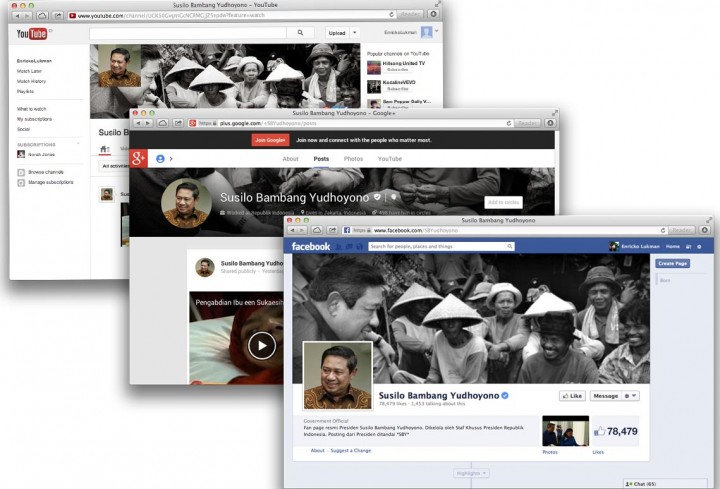This screenshot has height=489, width=720.
Task: Click the red Join Google+ button
Action: (x=270, y=140)
